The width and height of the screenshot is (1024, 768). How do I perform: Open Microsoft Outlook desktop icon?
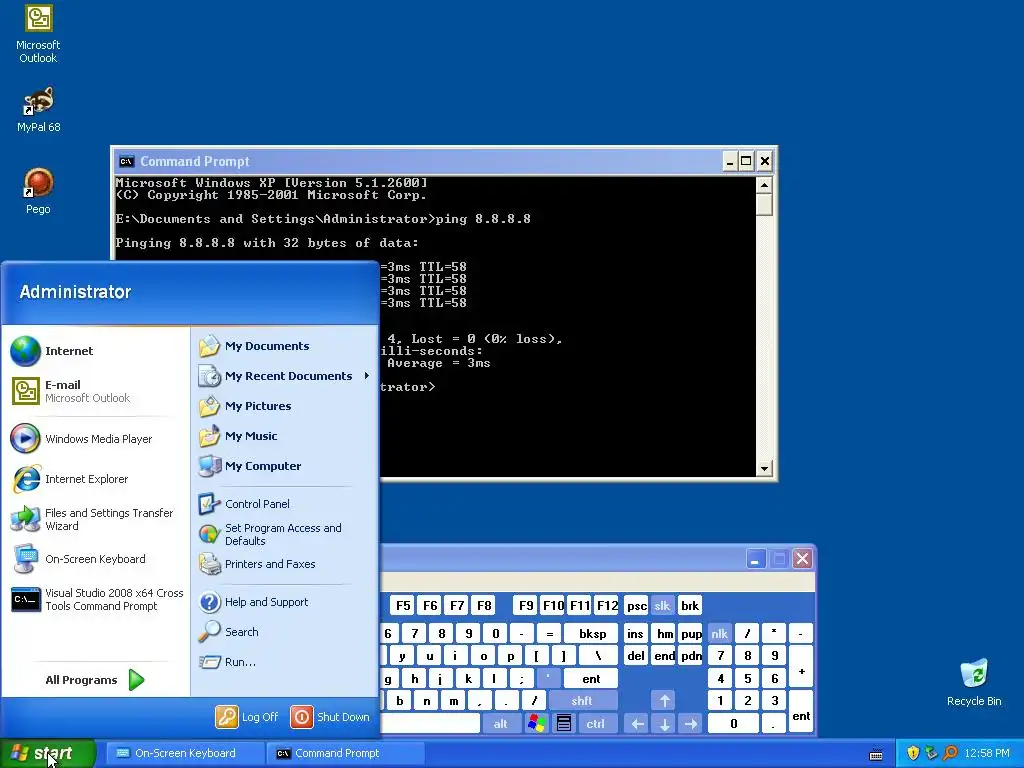(38, 34)
